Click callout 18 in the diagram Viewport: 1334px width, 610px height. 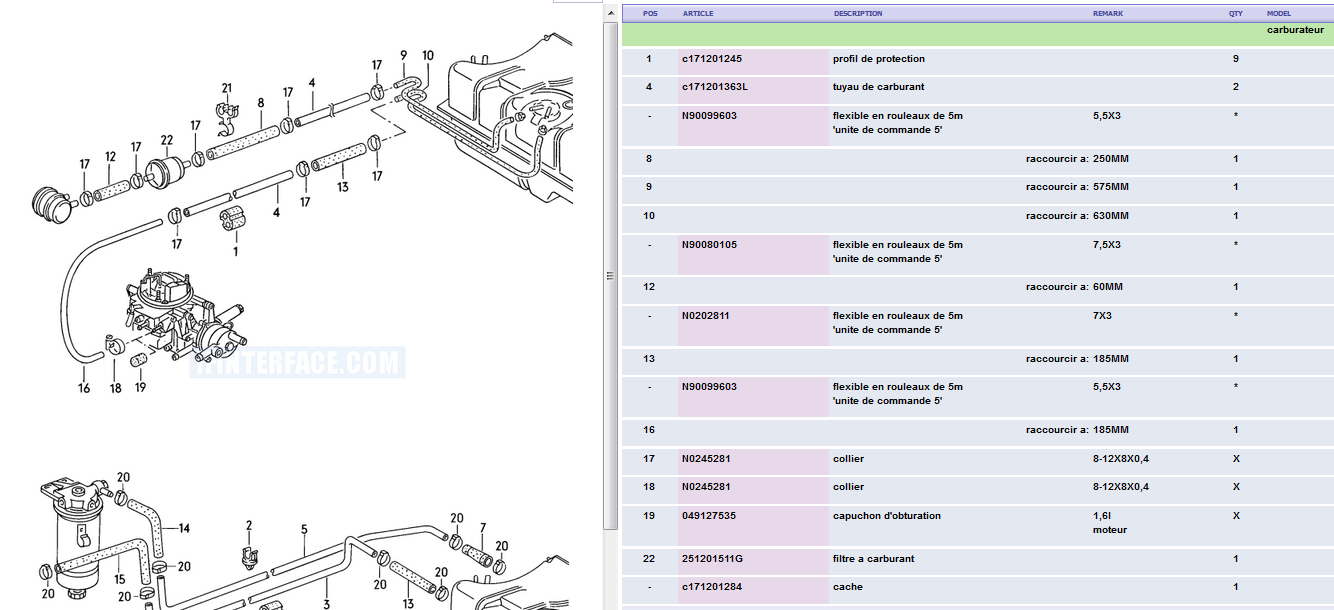[116, 388]
